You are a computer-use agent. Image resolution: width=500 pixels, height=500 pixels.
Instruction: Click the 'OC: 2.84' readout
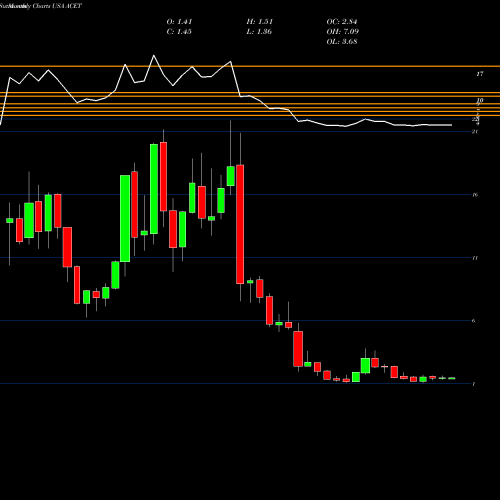[x=342, y=22]
